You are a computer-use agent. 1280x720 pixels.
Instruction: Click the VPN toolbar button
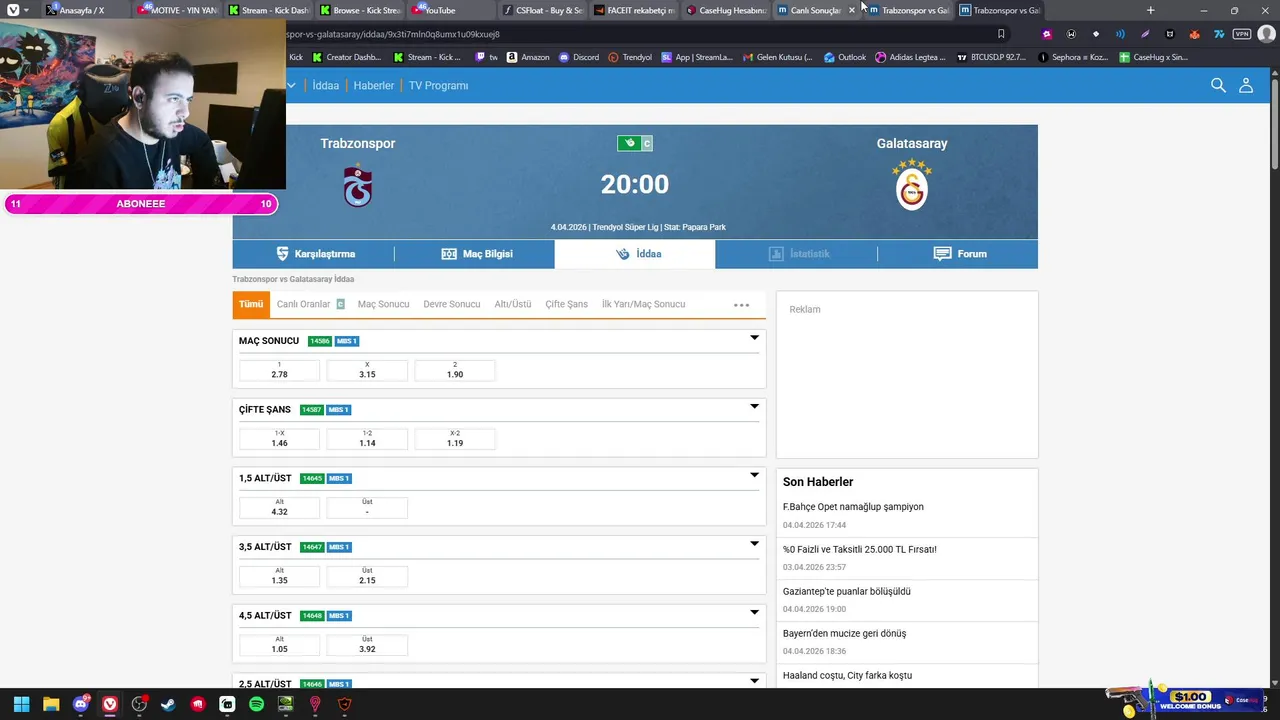[1242, 34]
